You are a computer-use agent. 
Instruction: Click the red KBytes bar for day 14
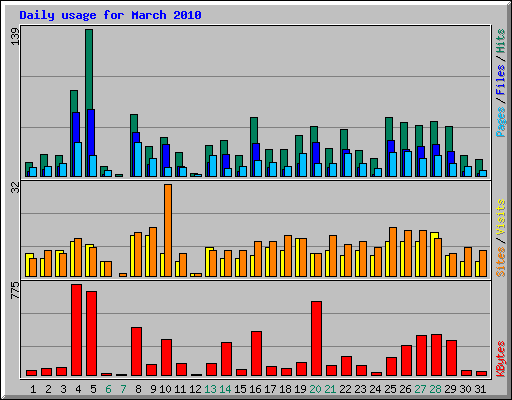click(x=226, y=359)
